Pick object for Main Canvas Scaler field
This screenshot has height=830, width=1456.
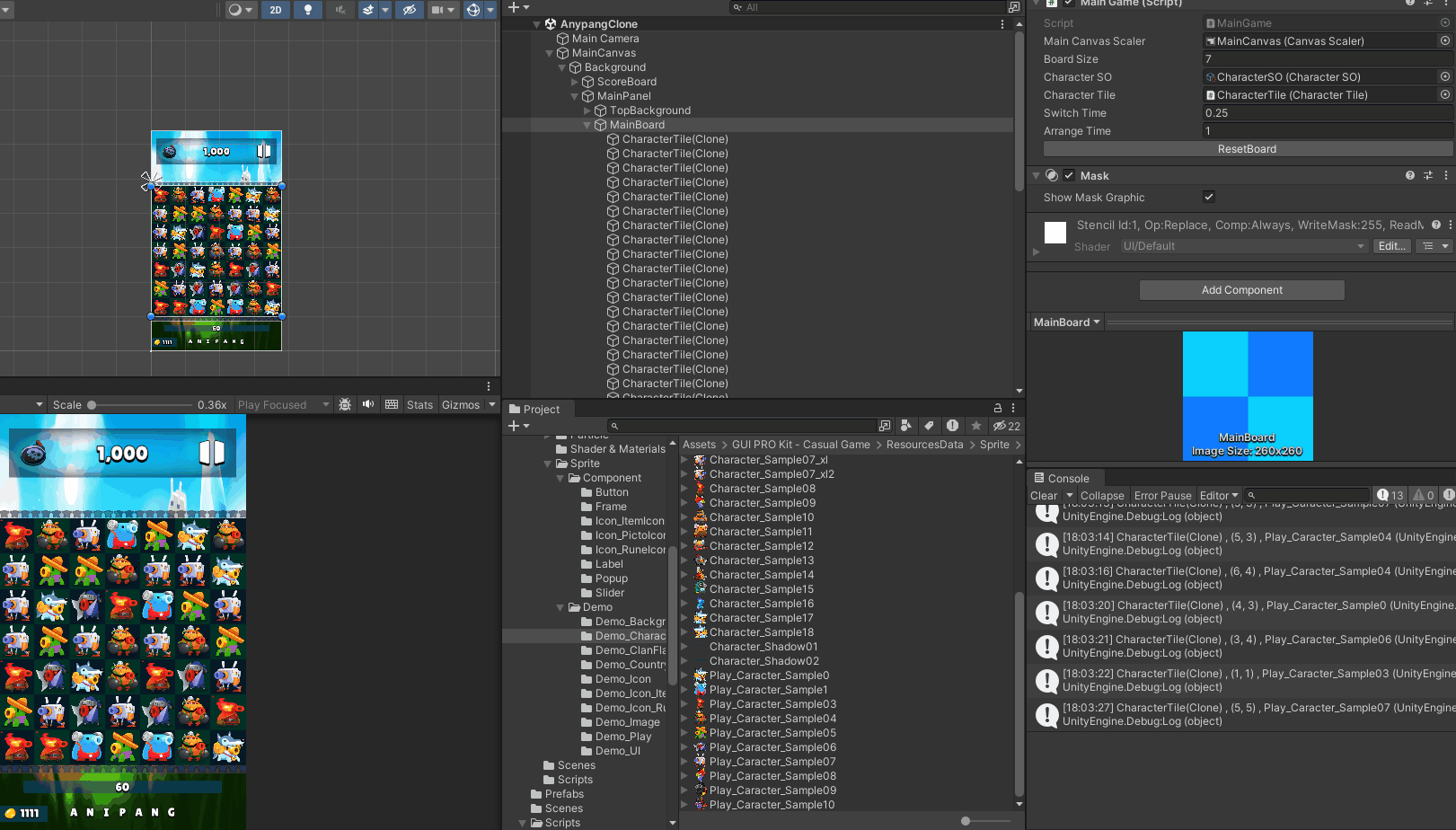(1444, 40)
